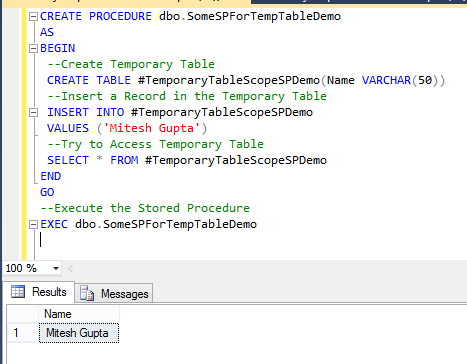Image resolution: width=467 pixels, height=364 pixels.
Task: Select row number 1 header in results
Action: 23,333
